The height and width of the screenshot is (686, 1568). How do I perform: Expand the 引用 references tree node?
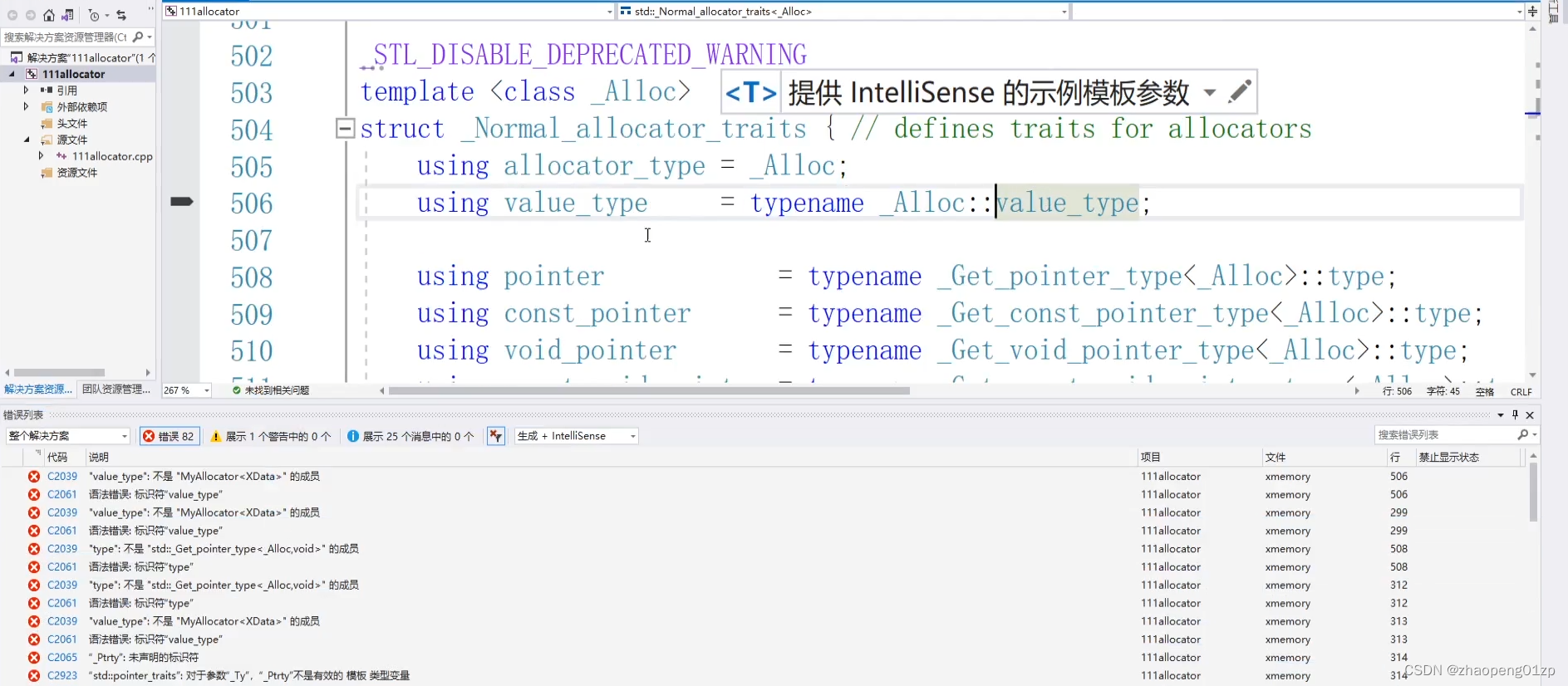coord(26,90)
